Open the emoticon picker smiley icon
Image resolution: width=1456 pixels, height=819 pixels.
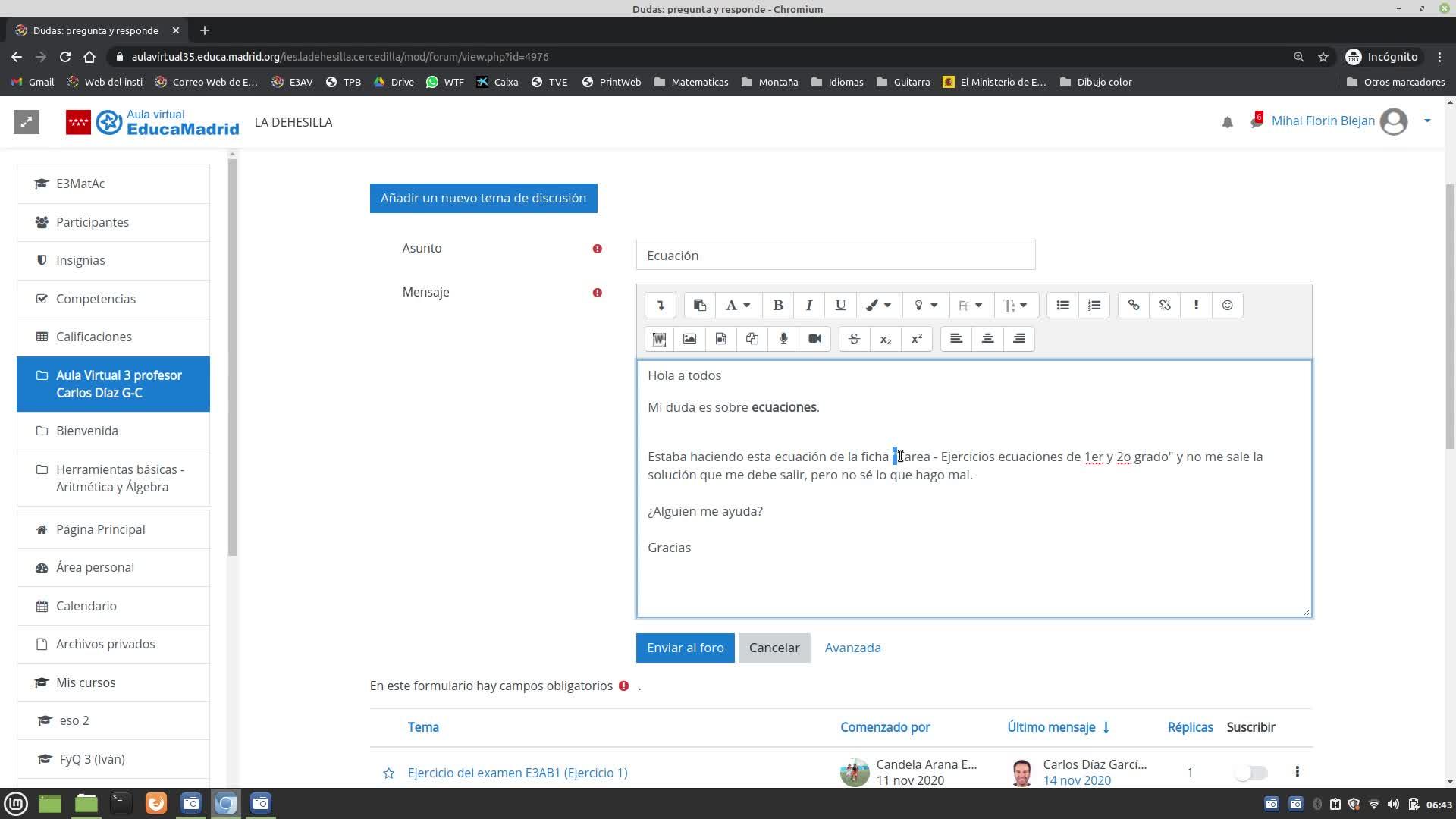click(1227, 306)
